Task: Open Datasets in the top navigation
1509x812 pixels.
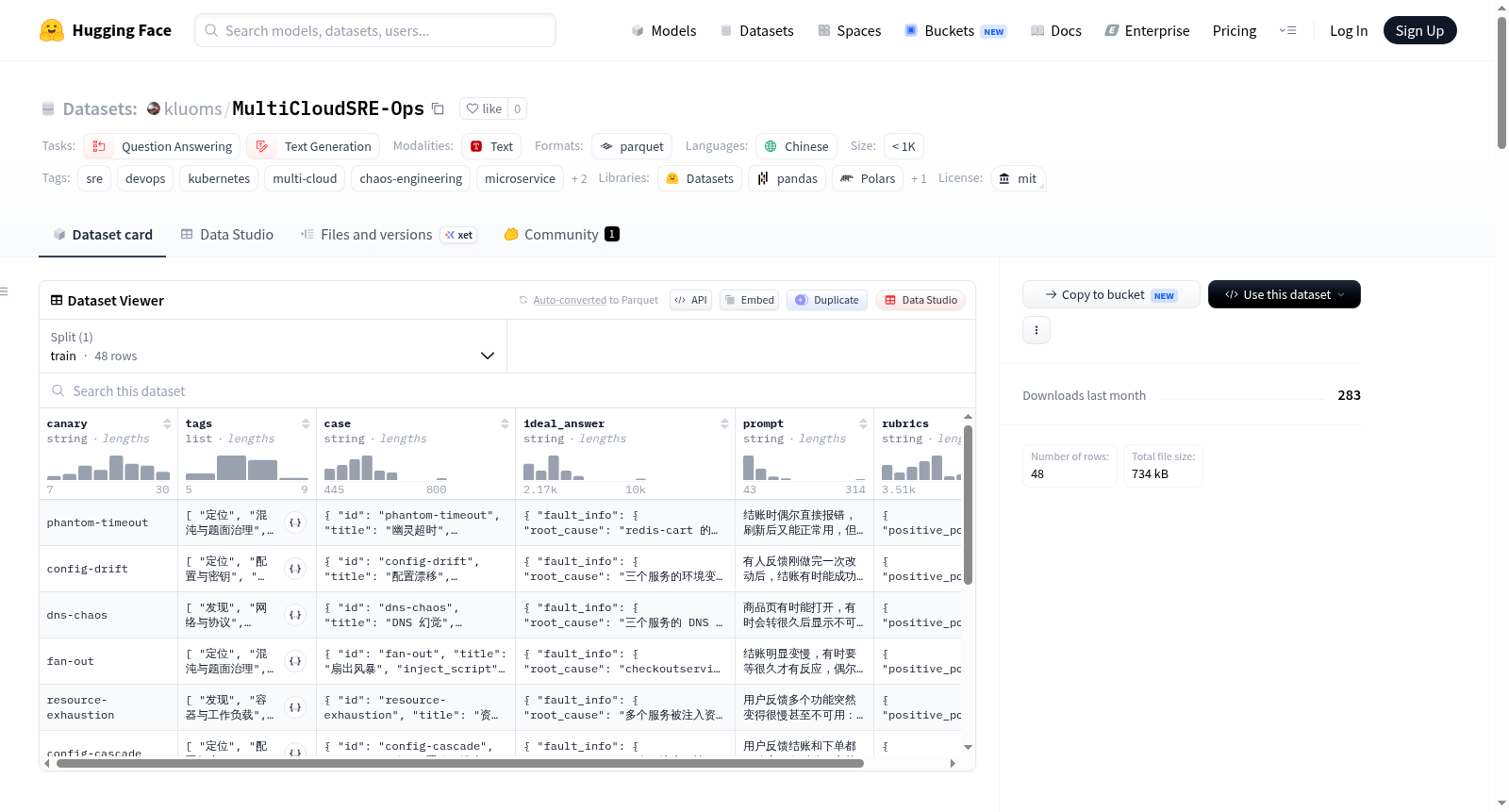Action: (757, 30)
